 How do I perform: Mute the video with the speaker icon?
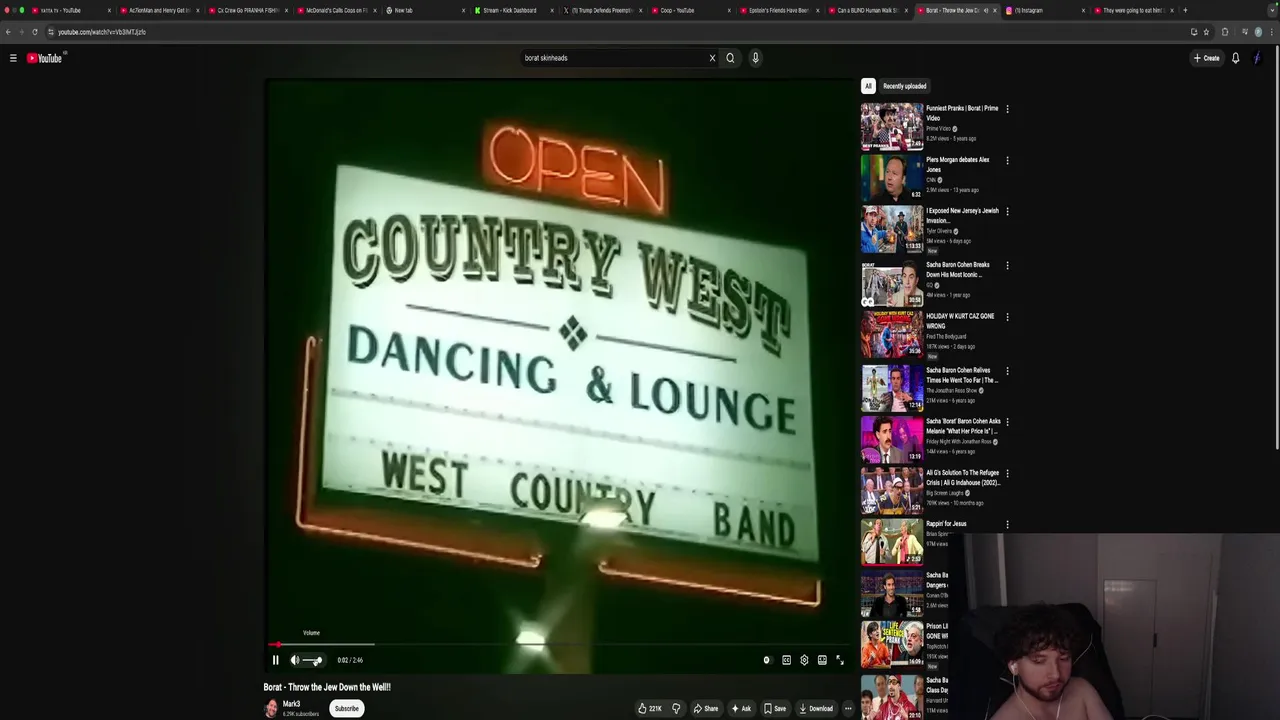click(x=295, y=660)
